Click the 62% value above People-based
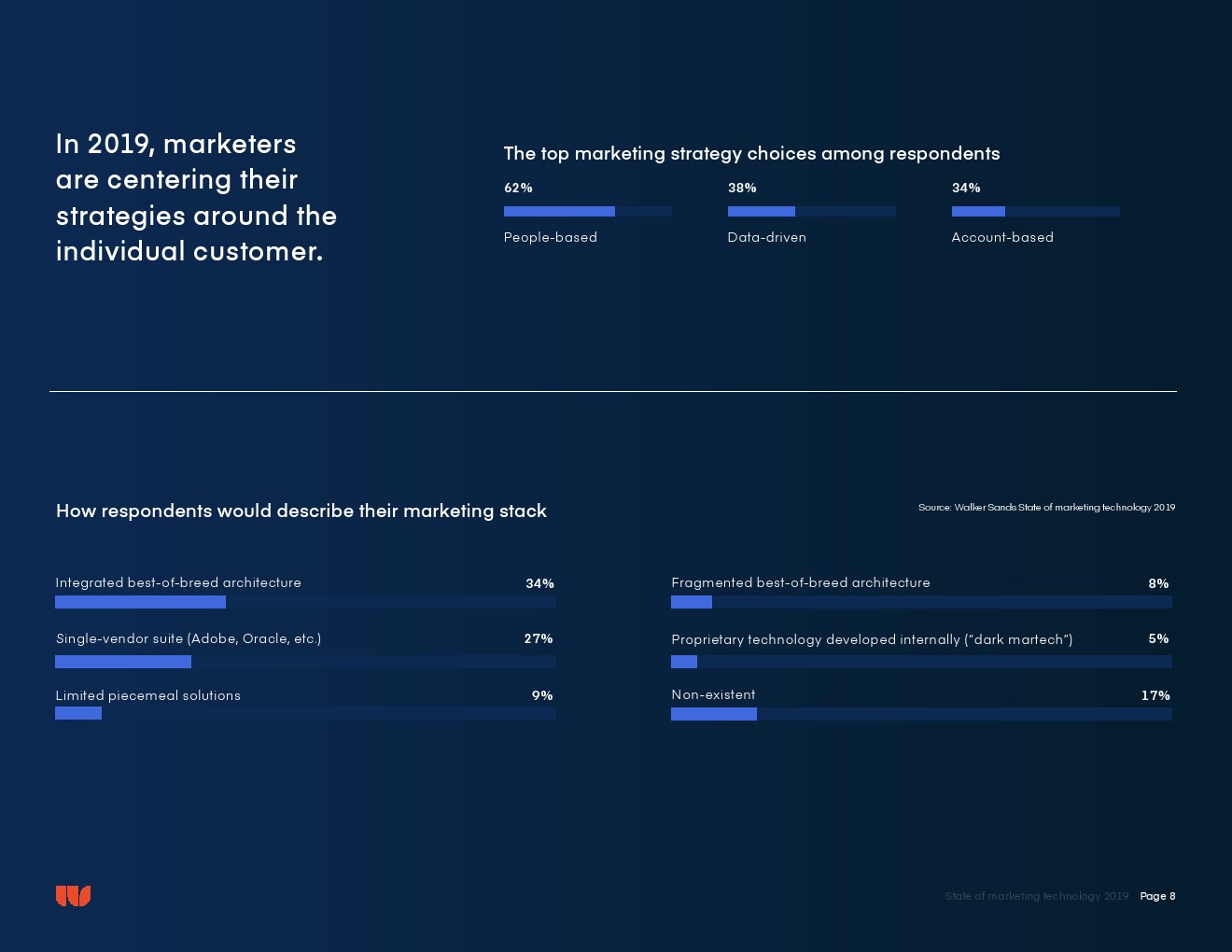This screenshot has height=952, width=1232. 518,188
